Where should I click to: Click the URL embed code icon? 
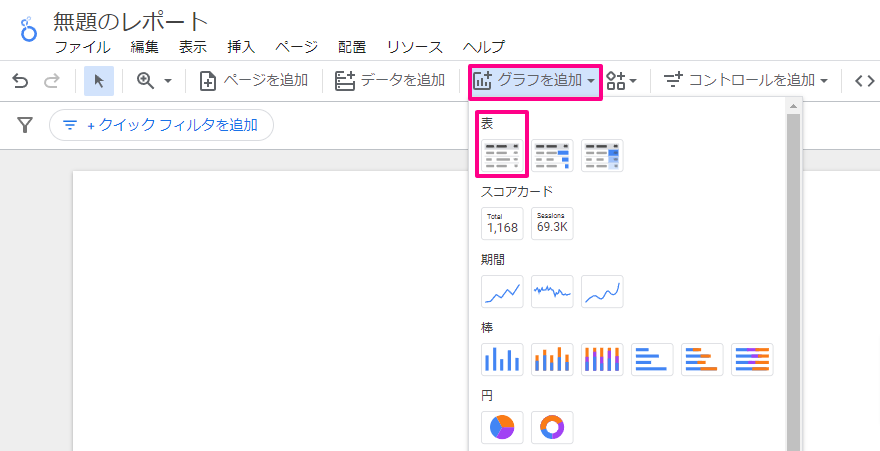tap(864, 81)
